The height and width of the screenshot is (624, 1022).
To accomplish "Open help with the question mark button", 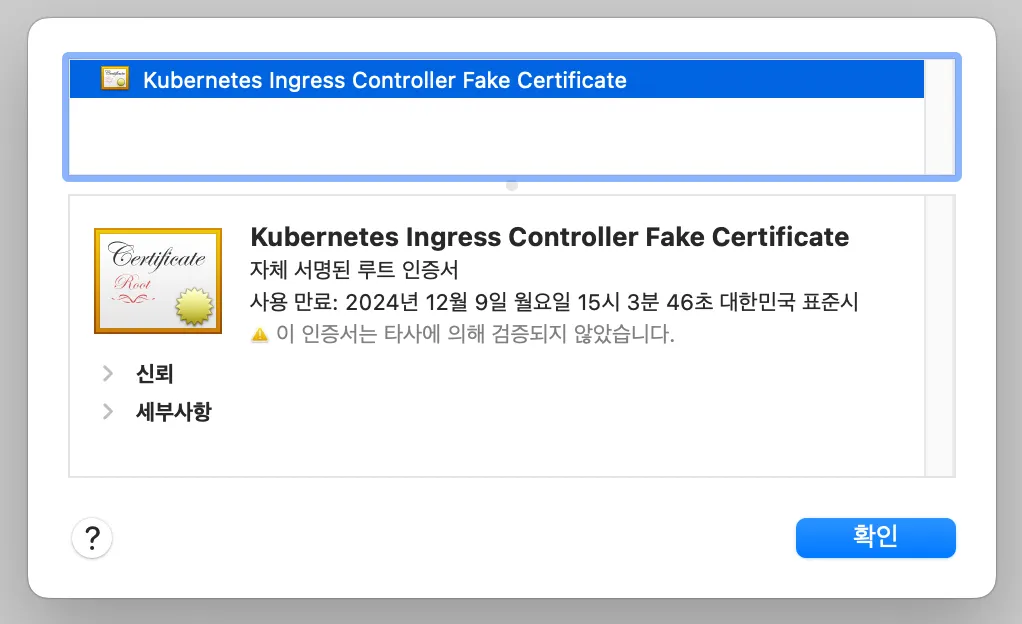I will click(92, 539).
